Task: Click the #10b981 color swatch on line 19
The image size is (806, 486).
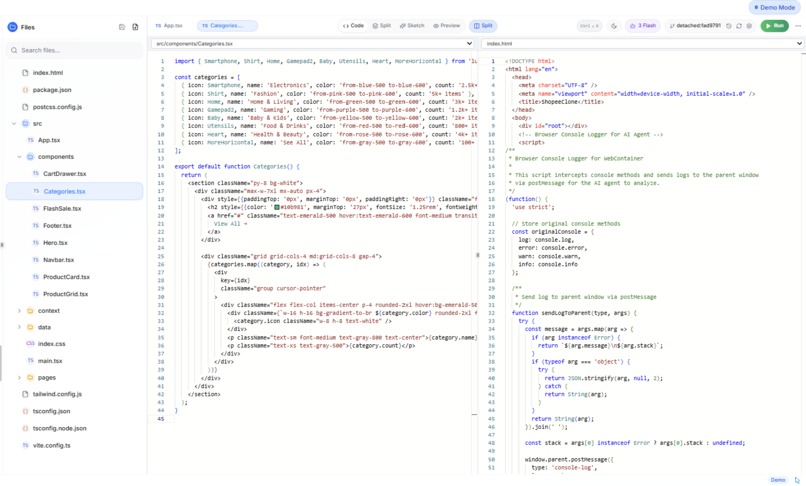Action: (277, 207)
